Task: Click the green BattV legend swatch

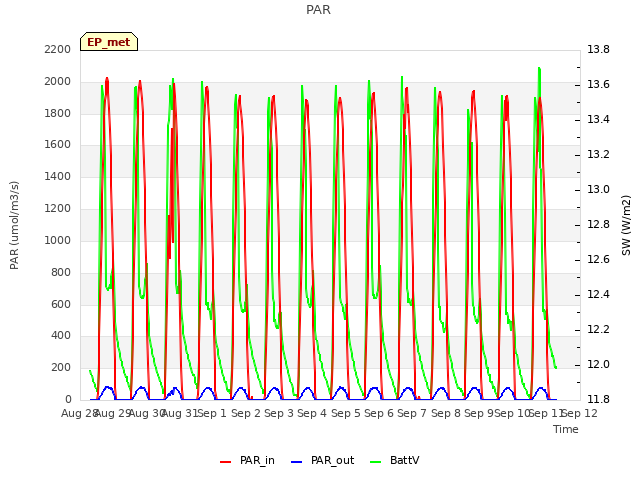Action: [x=375, y=462]
